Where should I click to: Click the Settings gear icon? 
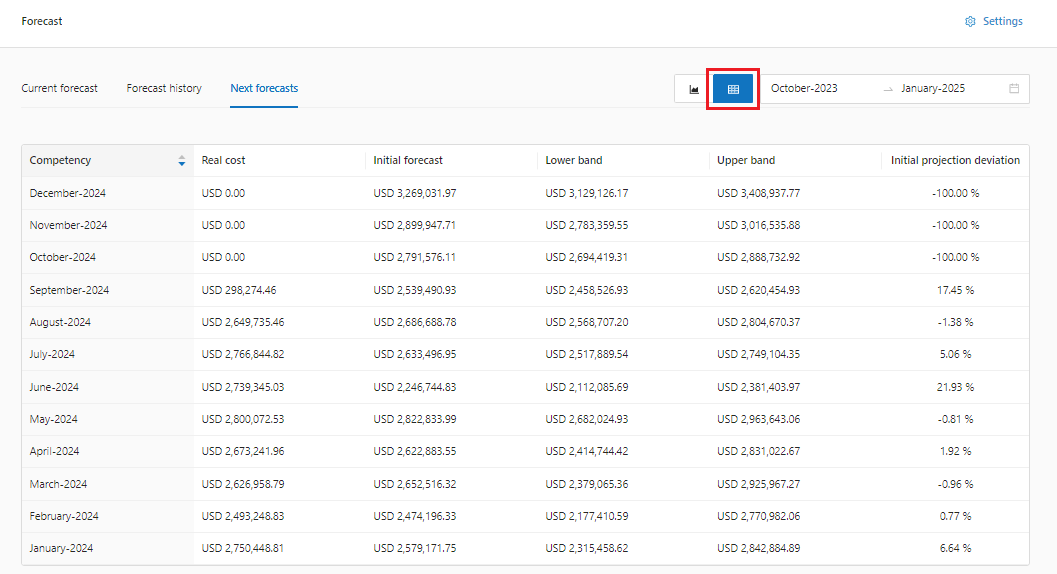point(969,21)
